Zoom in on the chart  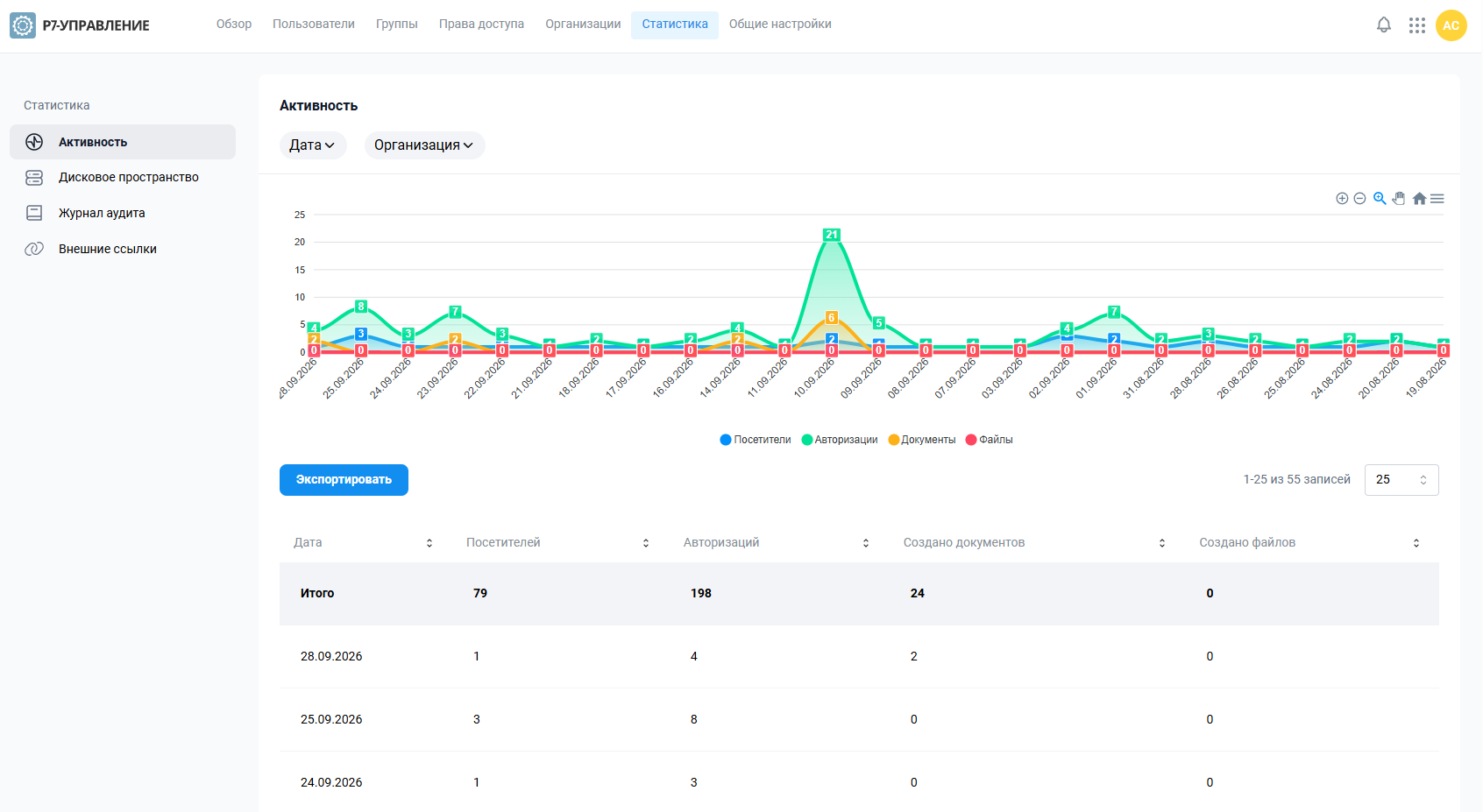click(x=1342, y=199)
